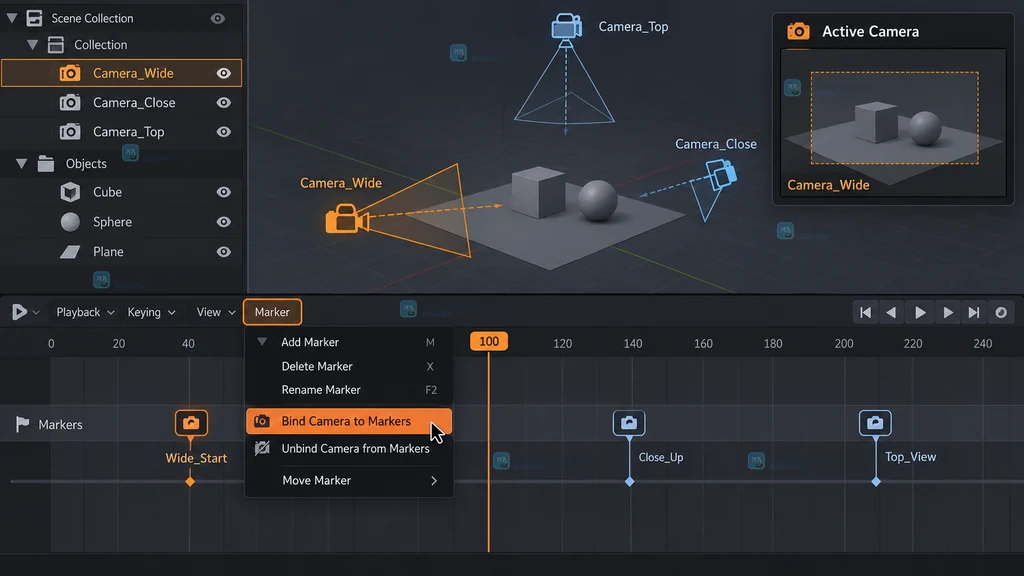Expand the Move Marker submenu arrow
Screen dimensions: 1024x576
[434, 481]
